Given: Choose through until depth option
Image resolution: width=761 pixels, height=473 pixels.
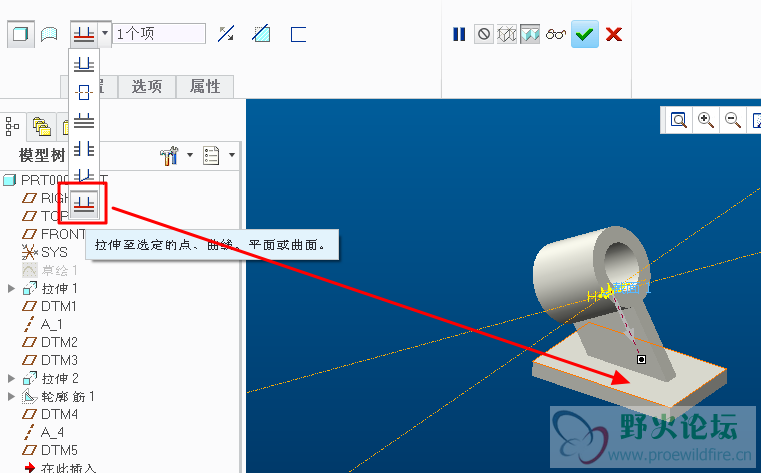Looking at the screenshot, I should 84,174.
